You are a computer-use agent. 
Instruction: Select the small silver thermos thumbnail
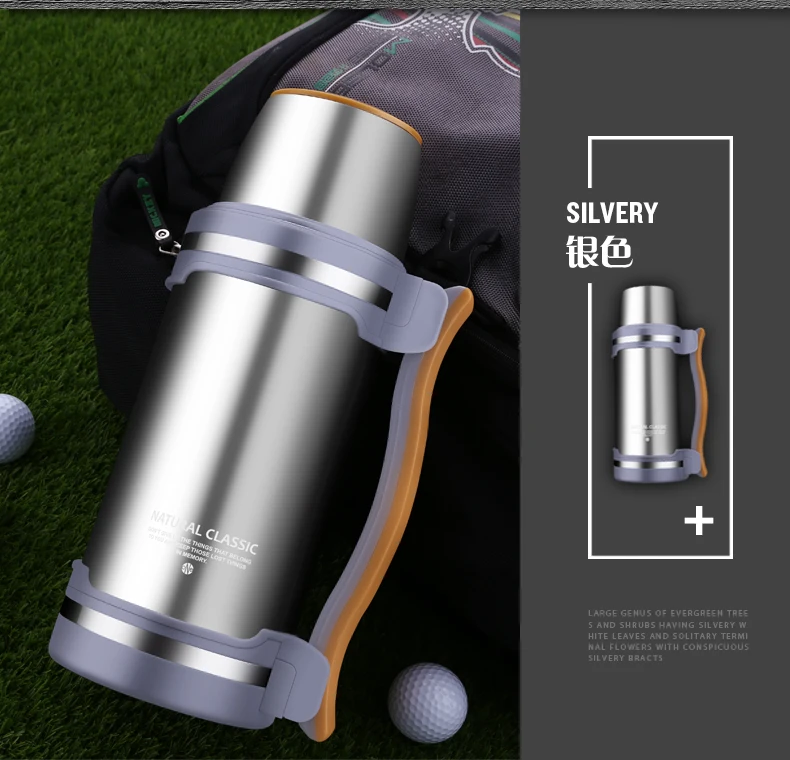(x=659, y=385)
